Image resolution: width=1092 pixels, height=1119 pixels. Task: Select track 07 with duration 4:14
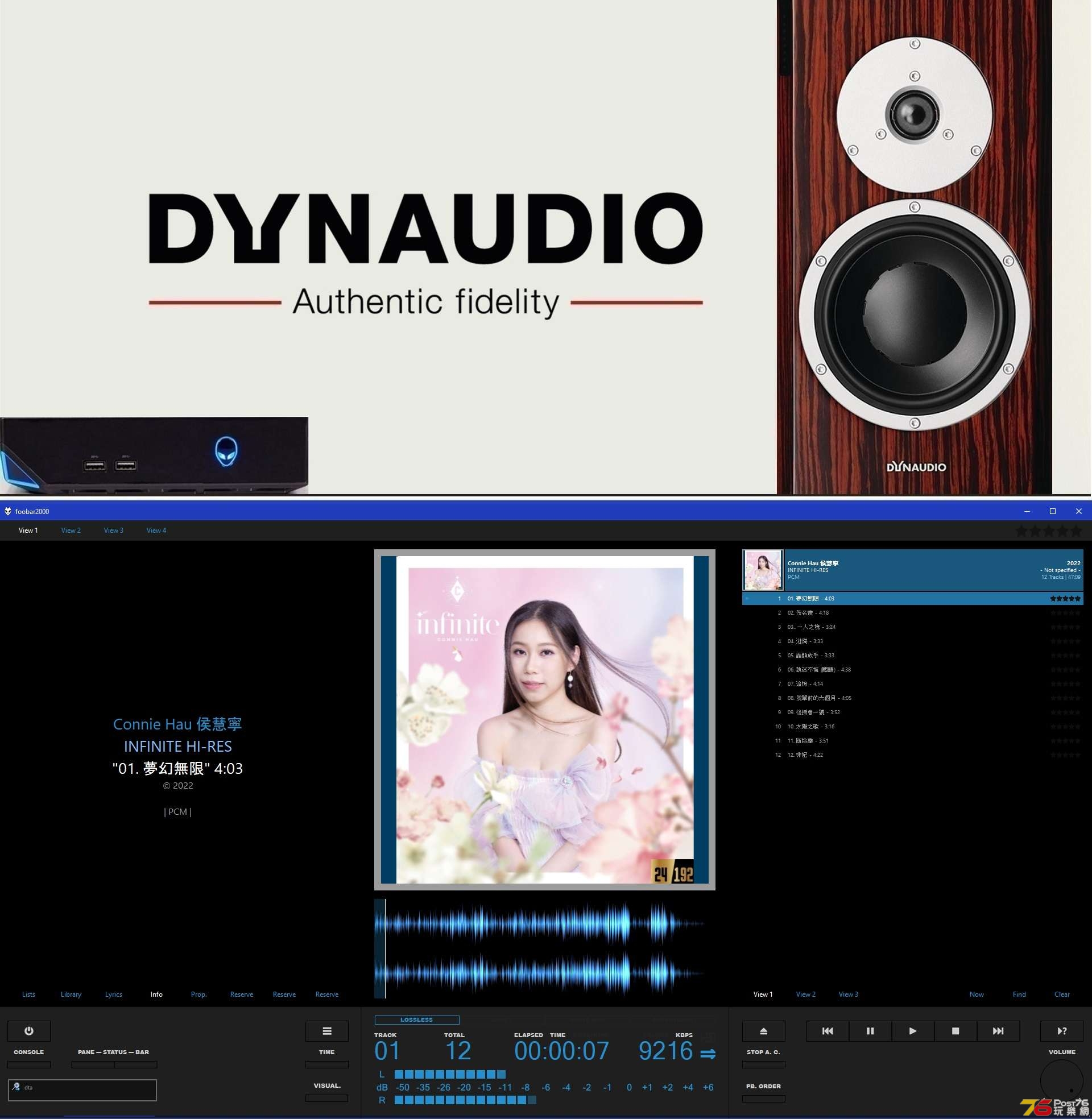coord(912,684)
